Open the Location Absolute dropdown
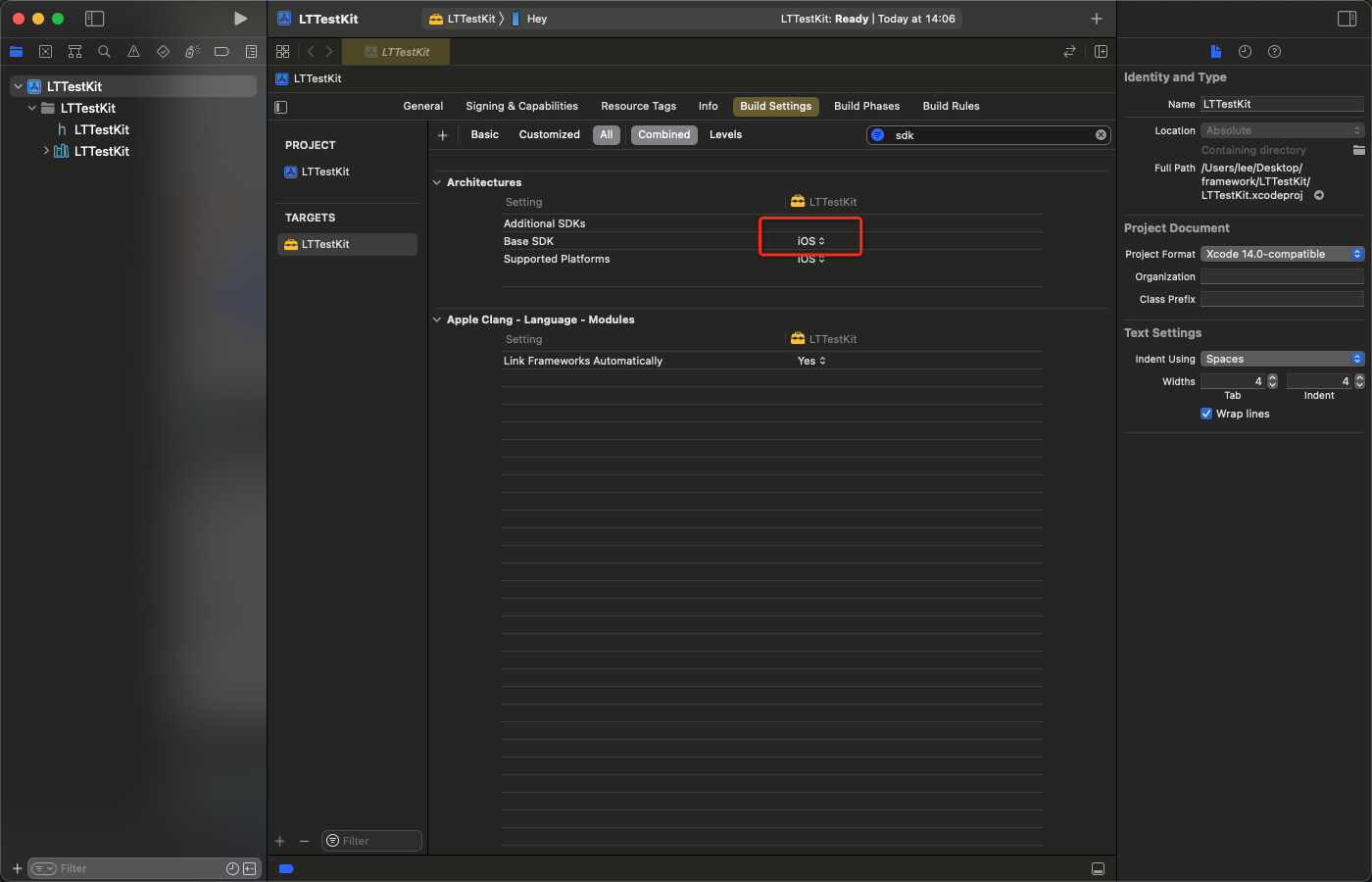Image resolution: width=1372 pixels, height=882 pixels. click(1282, 130)
